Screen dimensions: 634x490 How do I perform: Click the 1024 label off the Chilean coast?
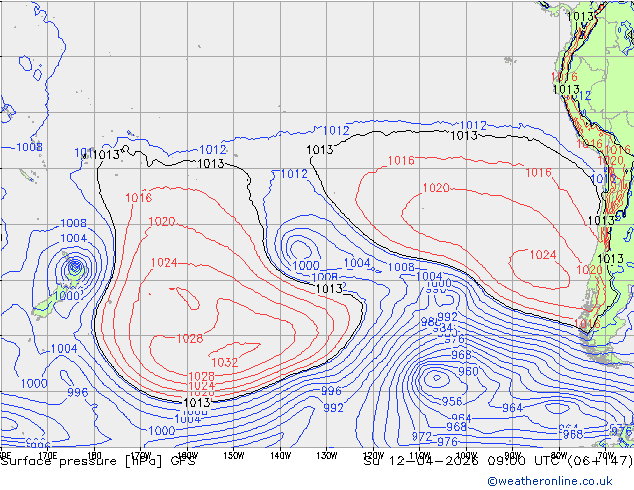click(x=543, y=255)
